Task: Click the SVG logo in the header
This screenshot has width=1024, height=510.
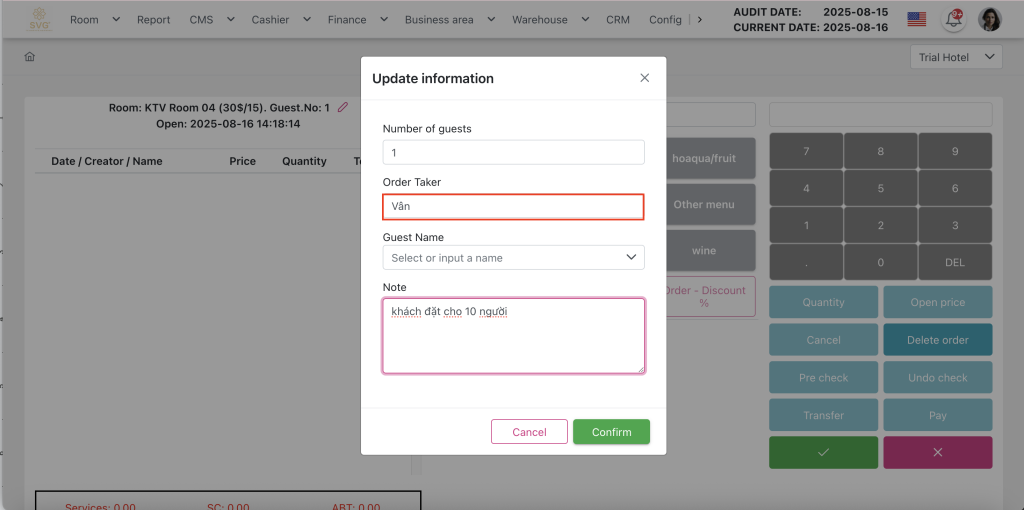Action: pyautogui.click(x=40, y=19)
